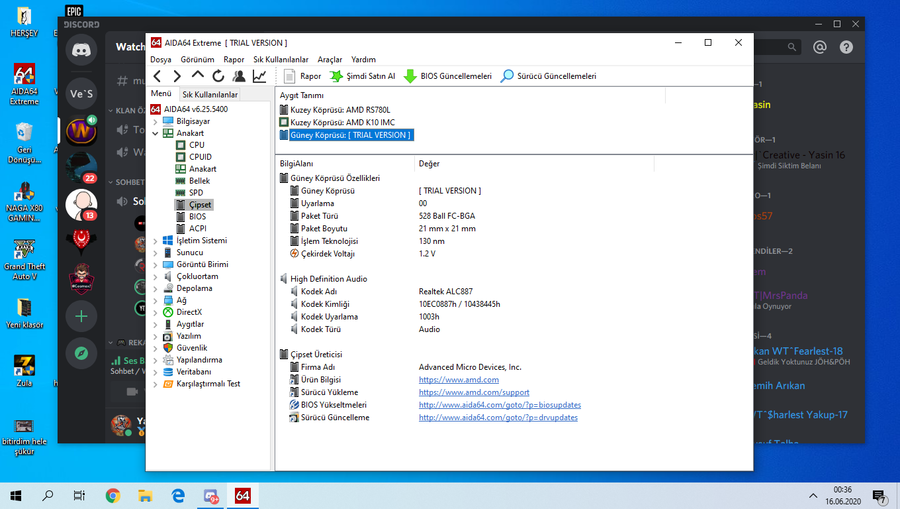
Task: Open Discord help question mark icon
Action: [846, 47]
